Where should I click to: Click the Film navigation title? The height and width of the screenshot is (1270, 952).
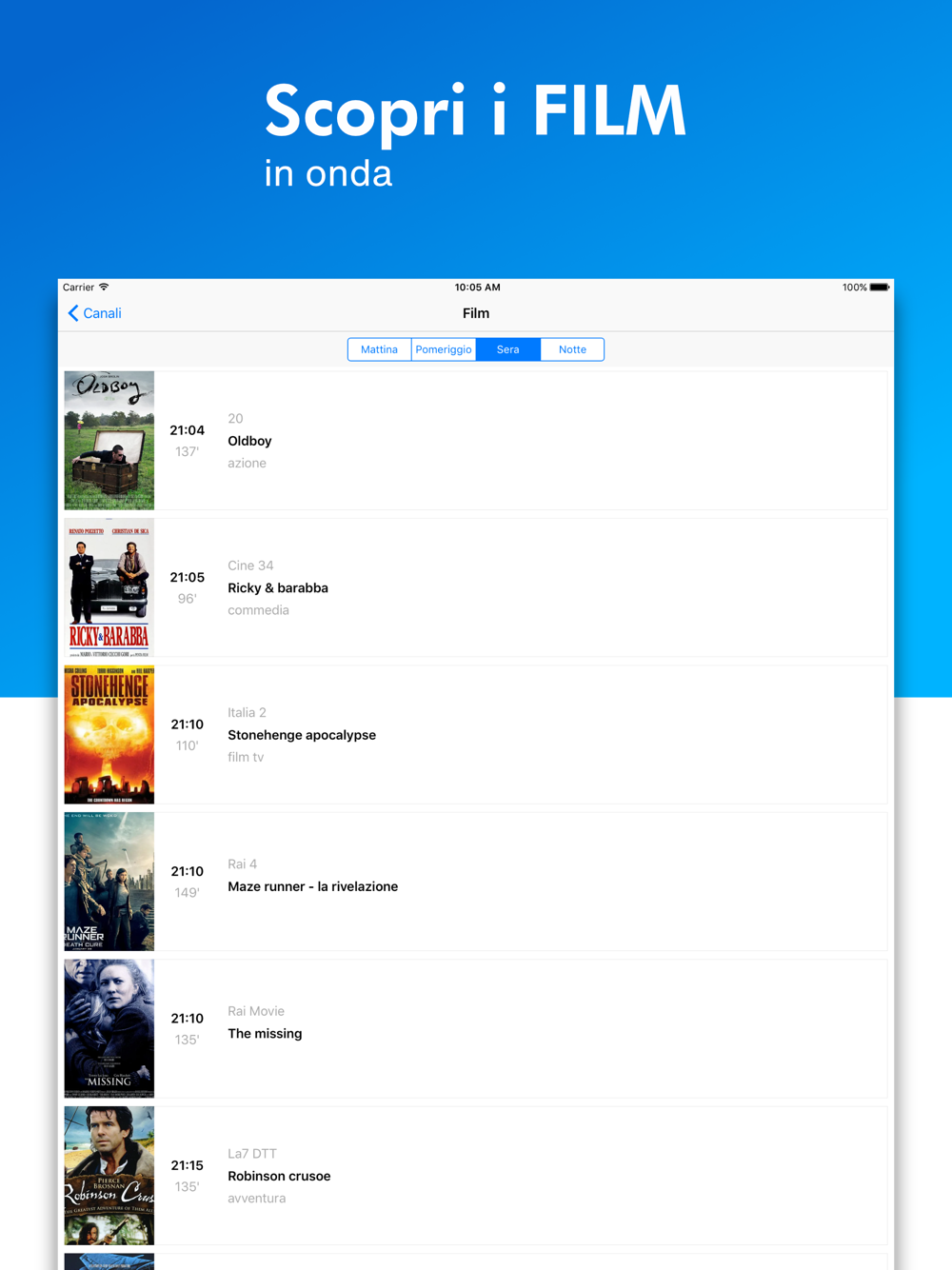[476, 313]
